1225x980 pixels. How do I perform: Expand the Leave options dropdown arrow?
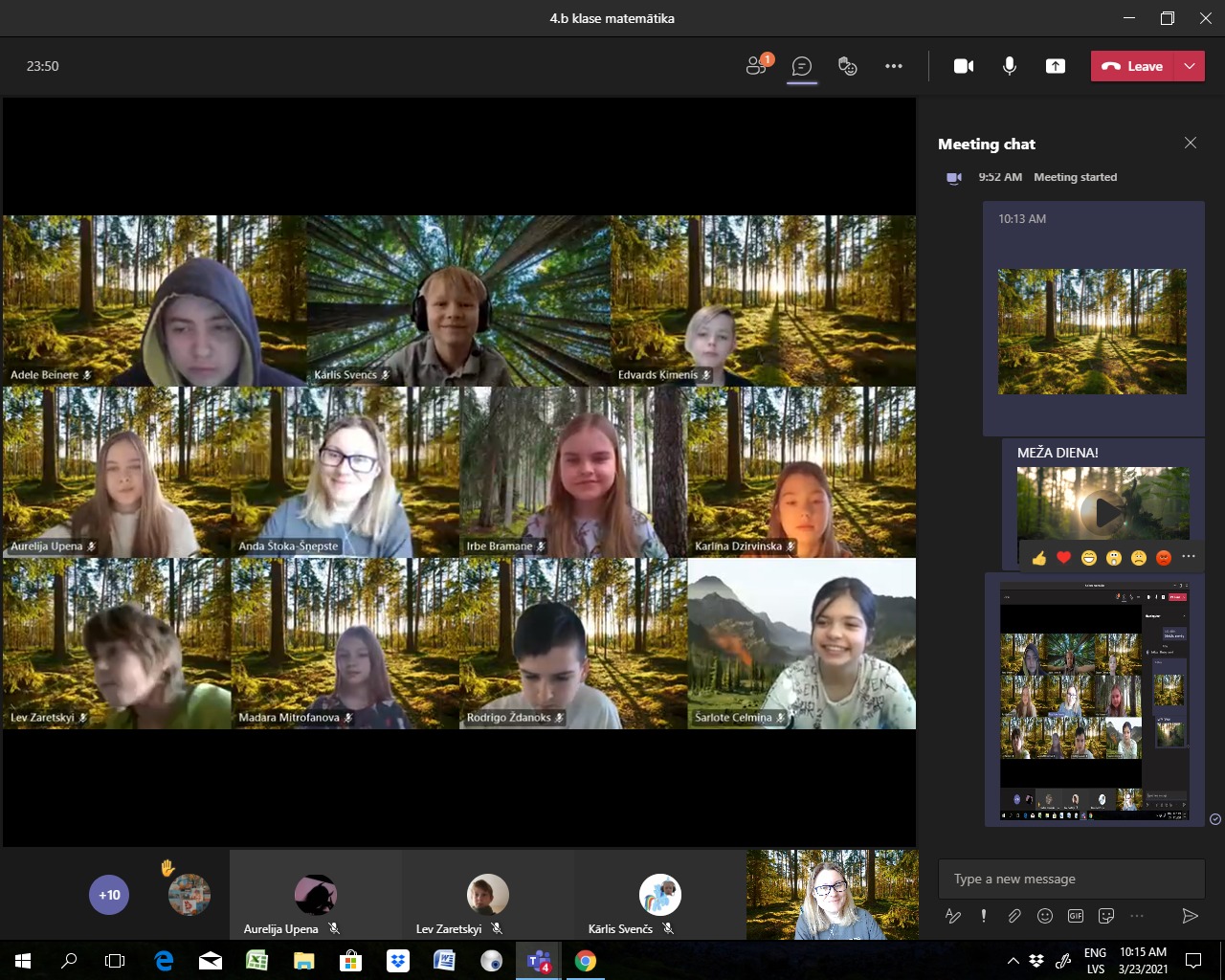[1190, 66]
